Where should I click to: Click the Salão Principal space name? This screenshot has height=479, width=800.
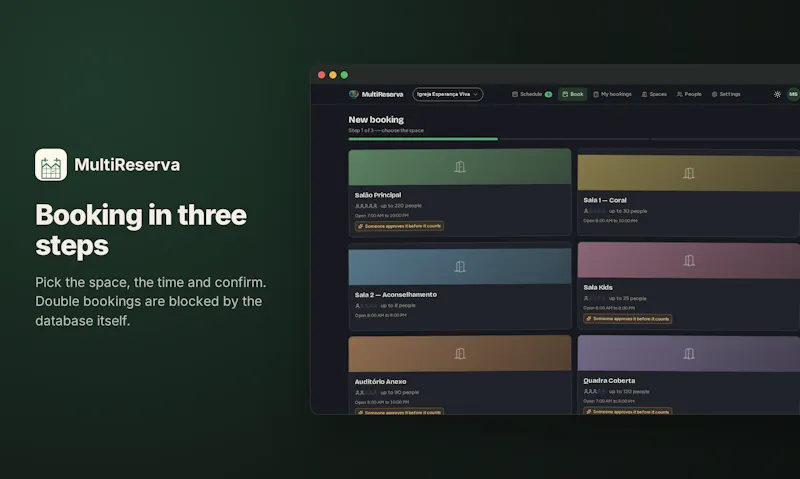378,195
